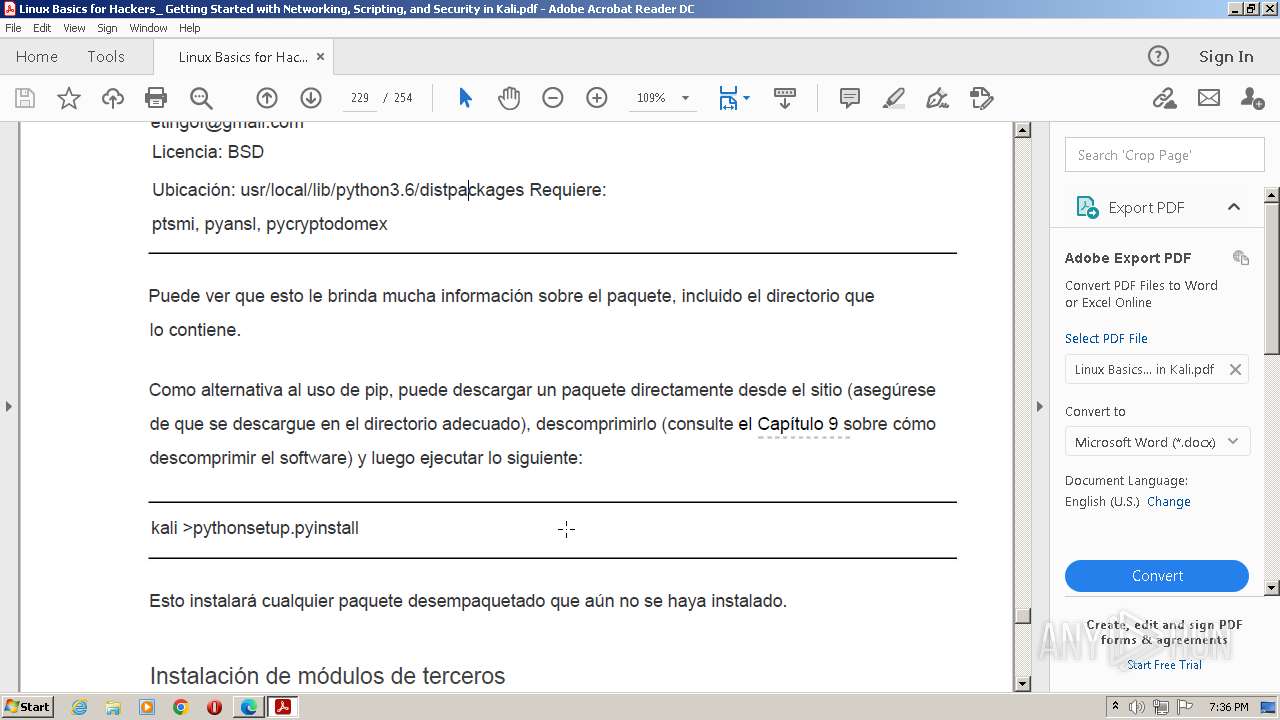Share a link with the link icon
This screenshot has height=720, width=1280.
1164,98
